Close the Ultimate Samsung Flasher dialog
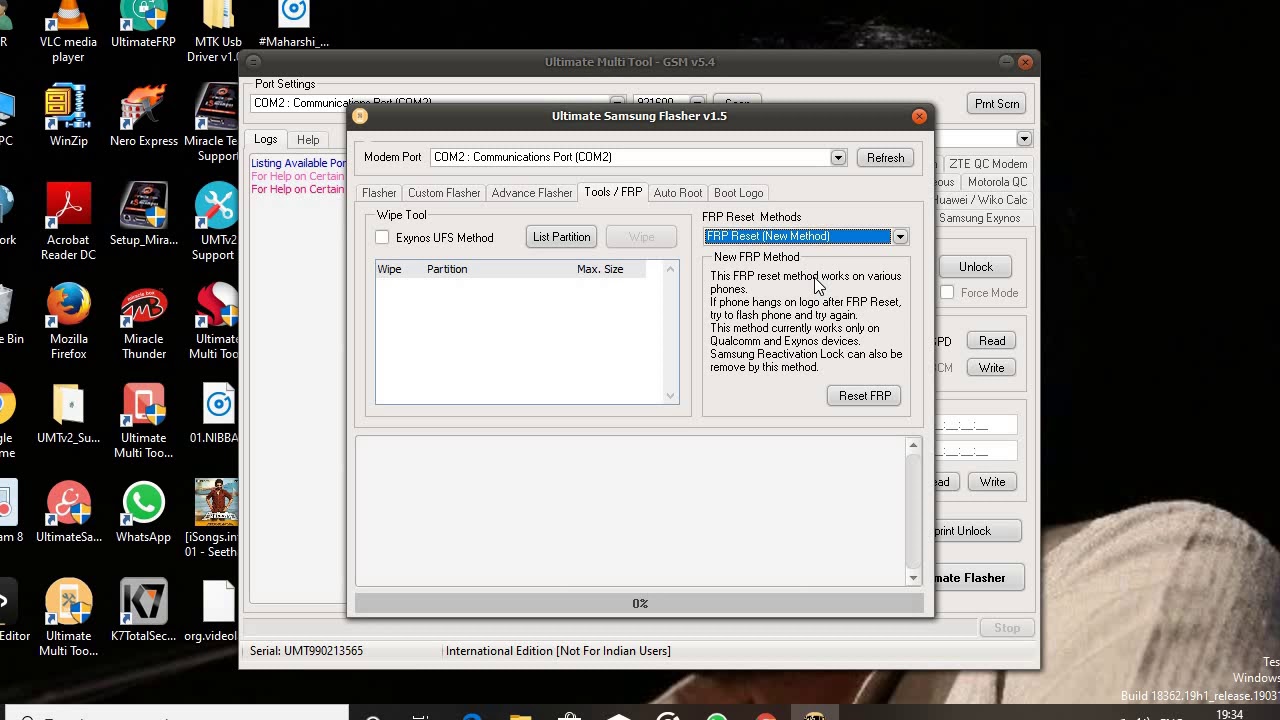Screen dimensions: 1280x720 point(919,116)
